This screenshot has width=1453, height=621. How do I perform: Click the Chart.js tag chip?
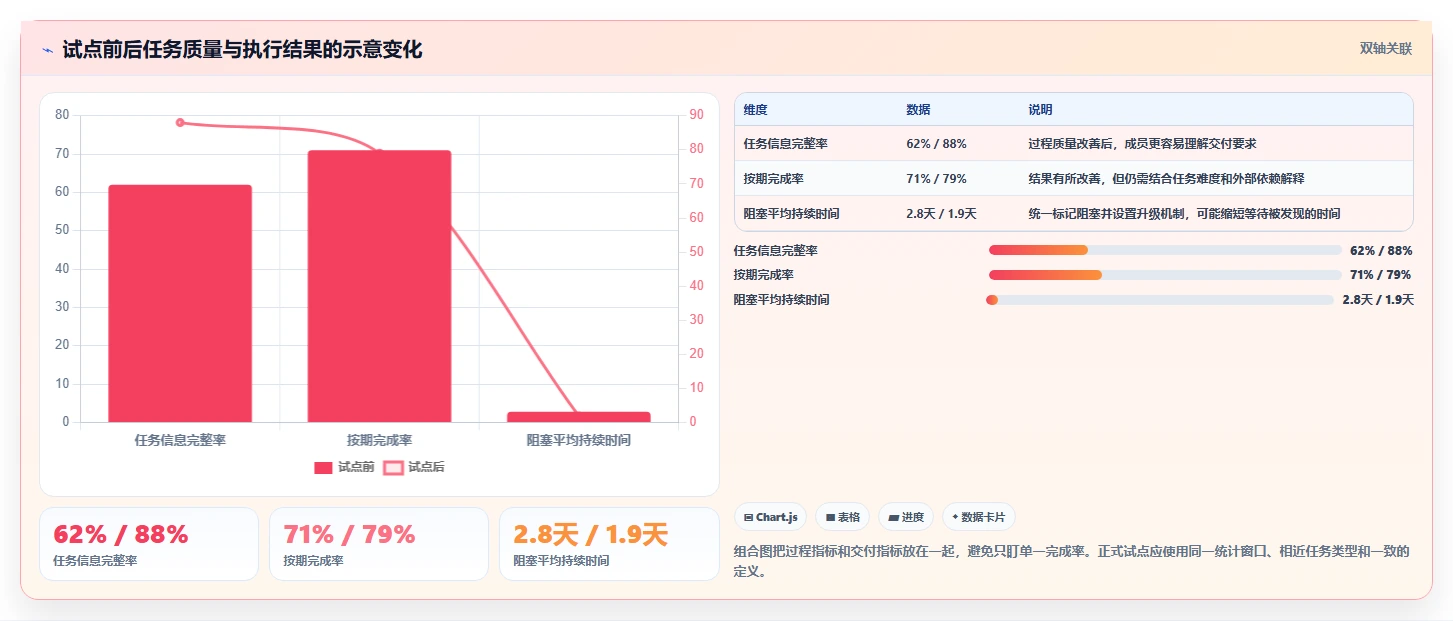pyautogui.click(x=771, y=517)
